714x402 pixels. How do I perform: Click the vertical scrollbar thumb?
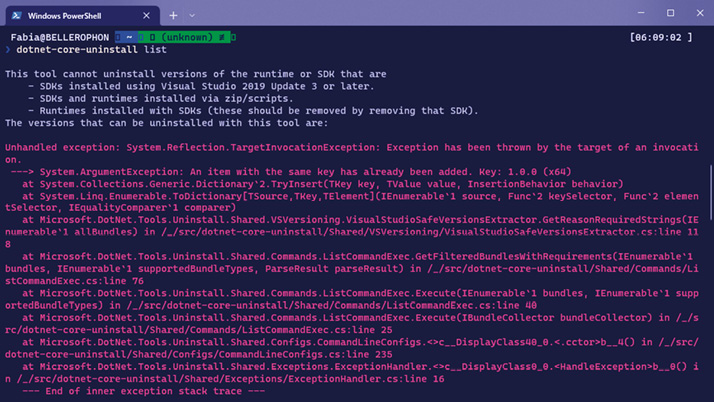click(x=710, y=193)
